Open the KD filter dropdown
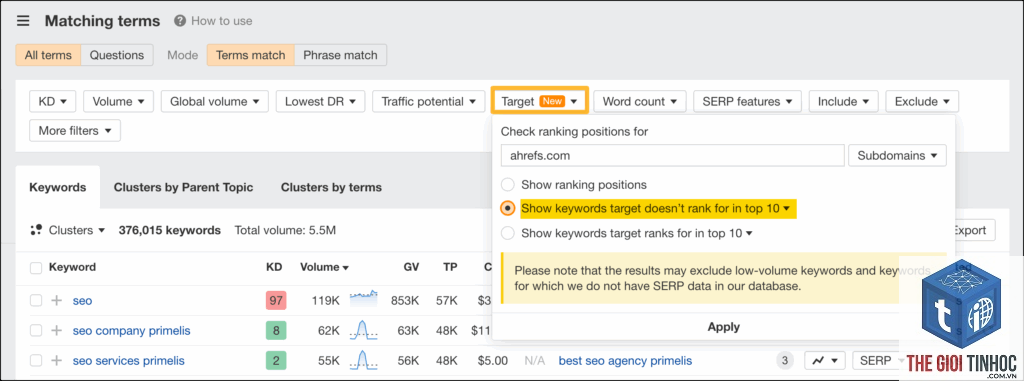This screenshot has height=381, width=1024. [53, 101]
